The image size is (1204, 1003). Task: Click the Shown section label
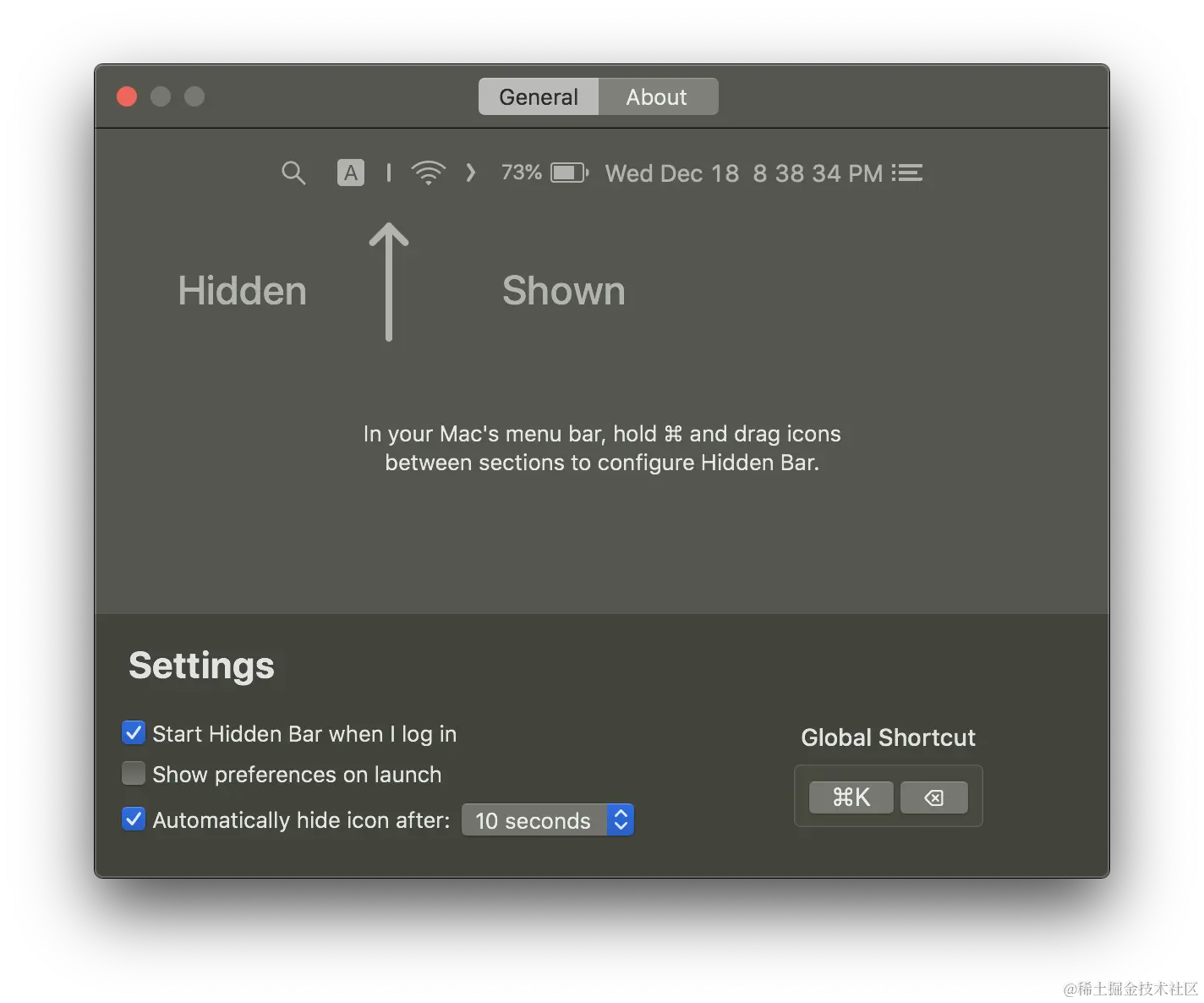coord(564,291)
